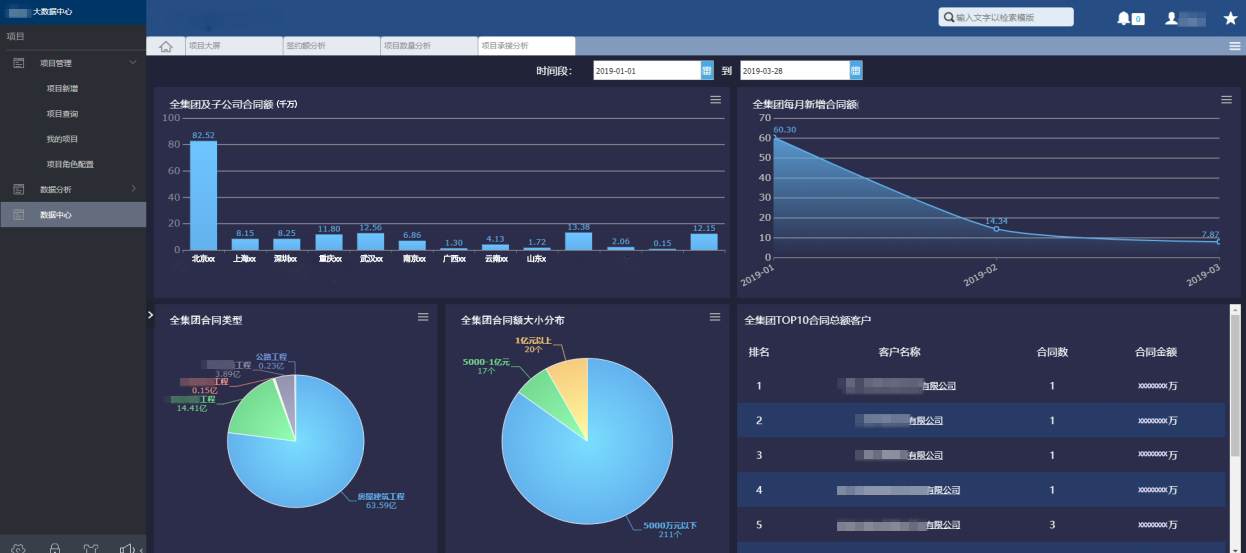1246x553 pixels.
Task: Select the 数据中心 menu item
Action: pos(73,215)
